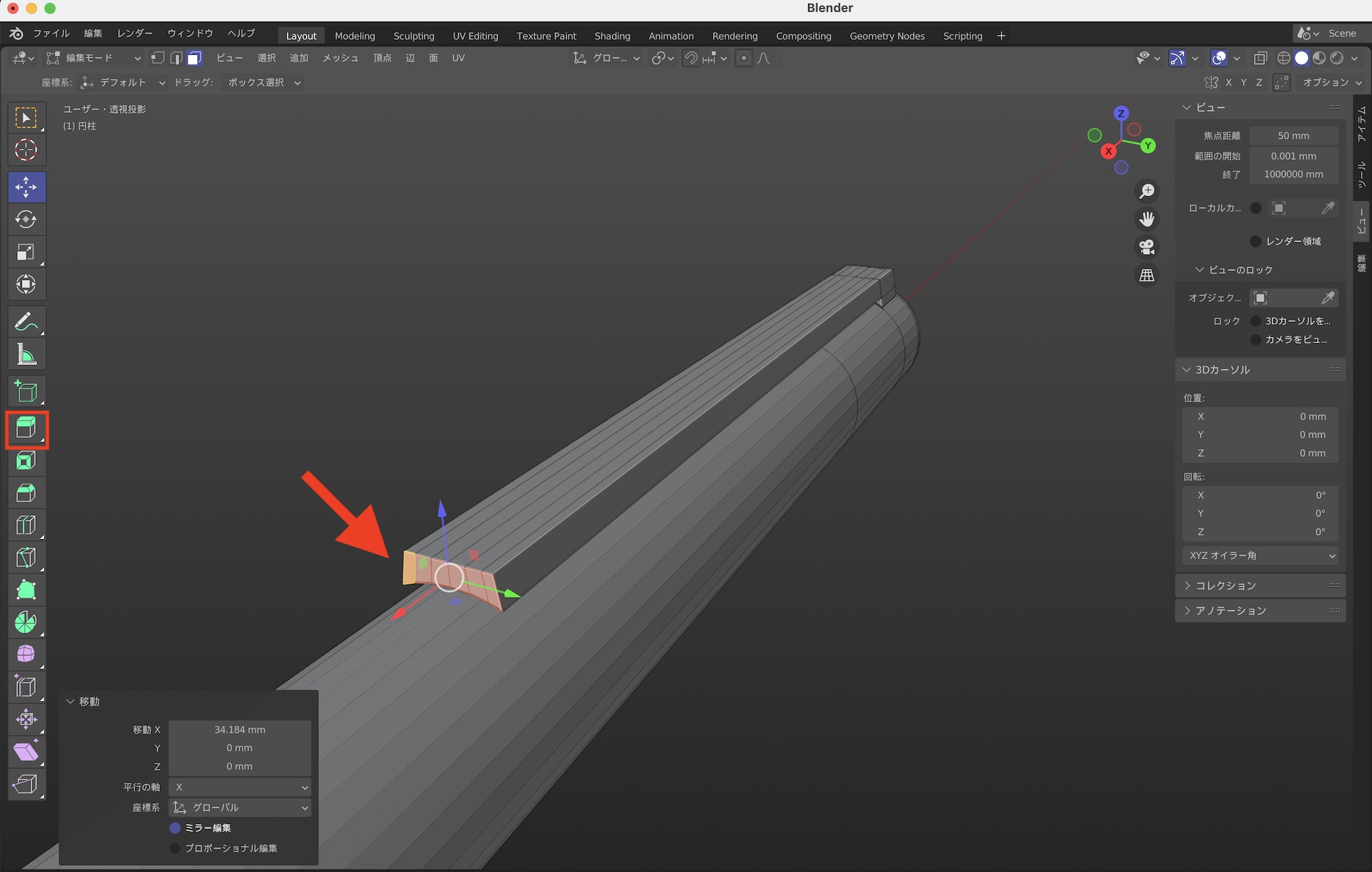This screenshot has height=872, width=1372.
Task: Toggle perspective/orthographic grid icon
Action: click(1147, 275)
